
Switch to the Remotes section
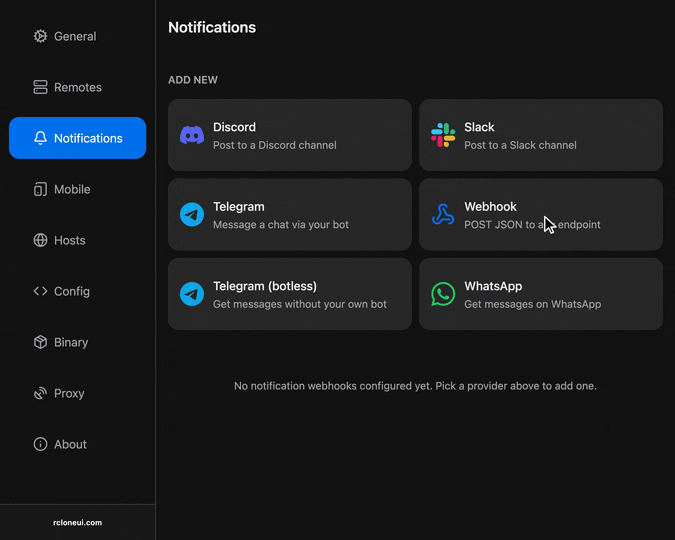(x=77, y=87)
